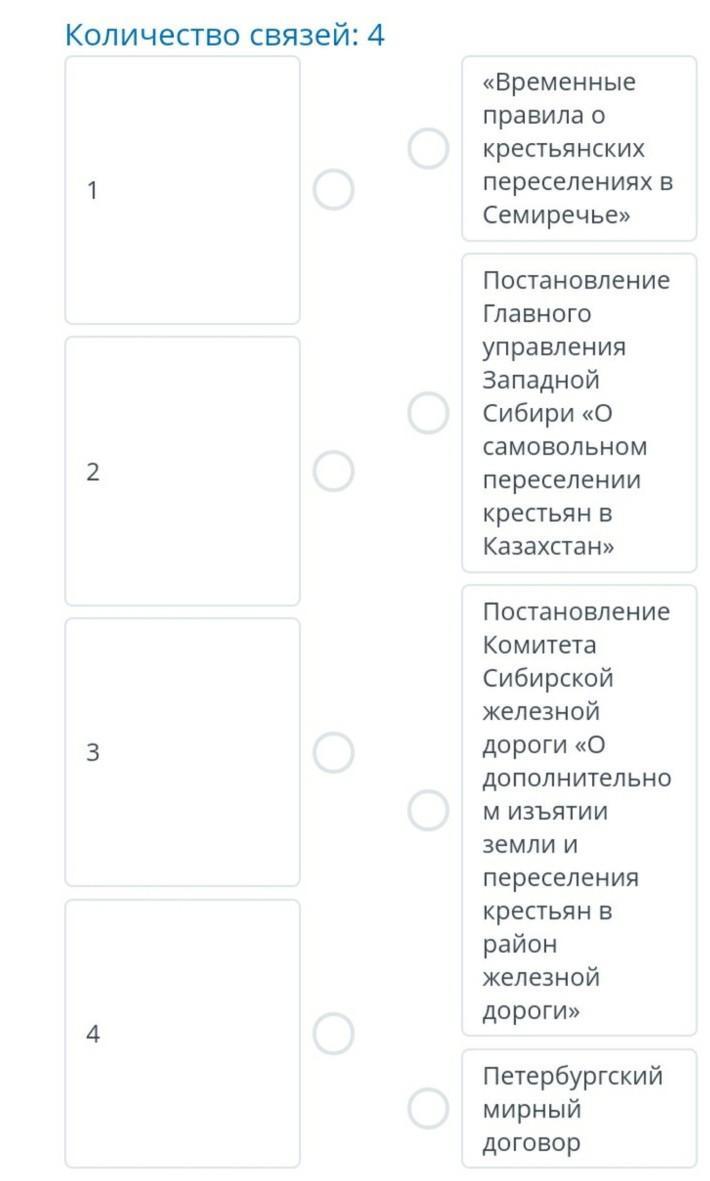This screenshot has width=710, height=1181.
Task: Click the digit 1 label in first box
Action: pos(93,190)
